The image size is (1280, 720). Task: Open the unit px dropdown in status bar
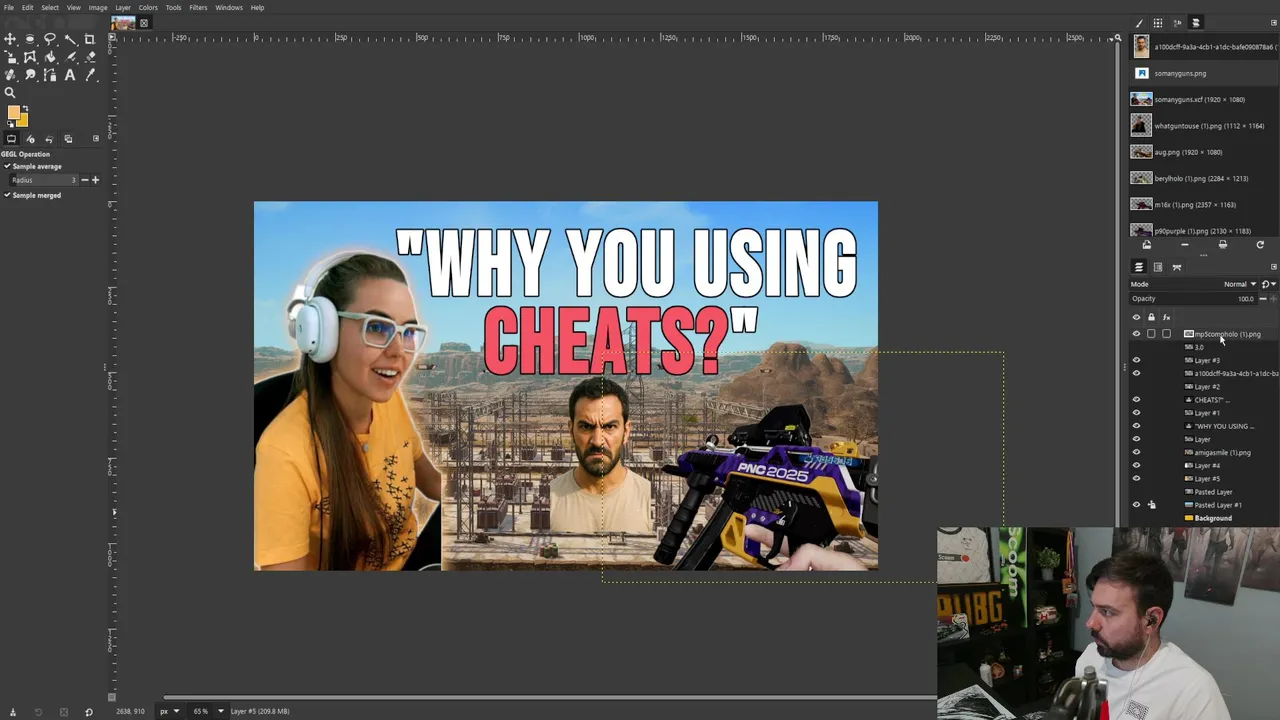click(x=168, y=711)
